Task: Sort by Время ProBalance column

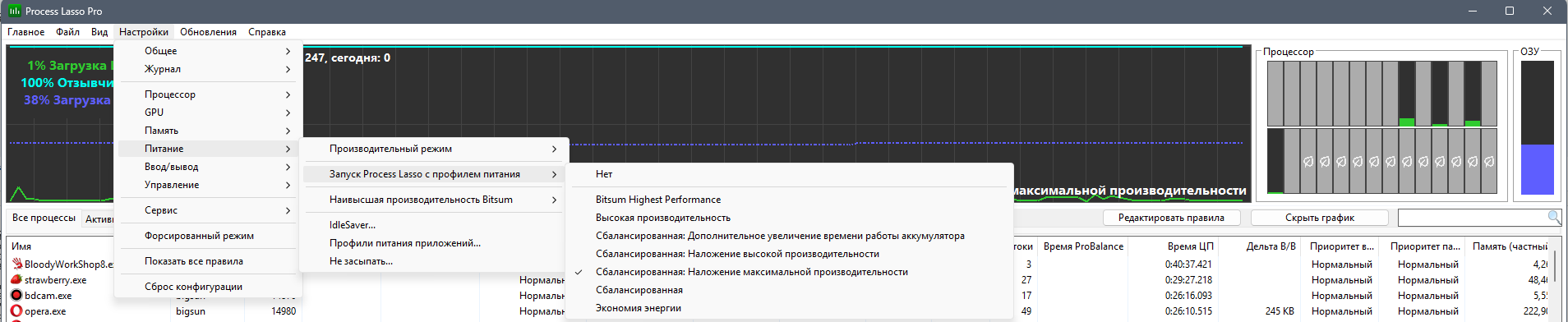Action: [x=1083, y=246]
